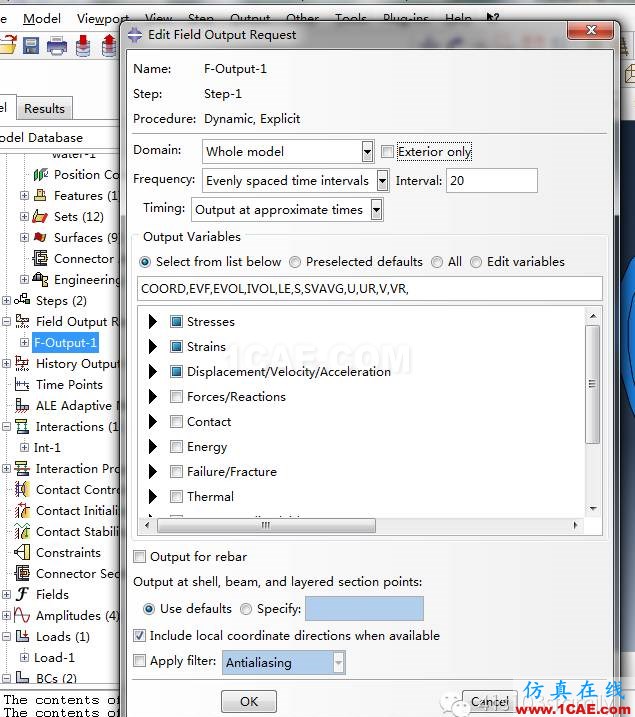Click the Fields tree icon
This screenshot has width=635, height=717.
coord(22,594)
